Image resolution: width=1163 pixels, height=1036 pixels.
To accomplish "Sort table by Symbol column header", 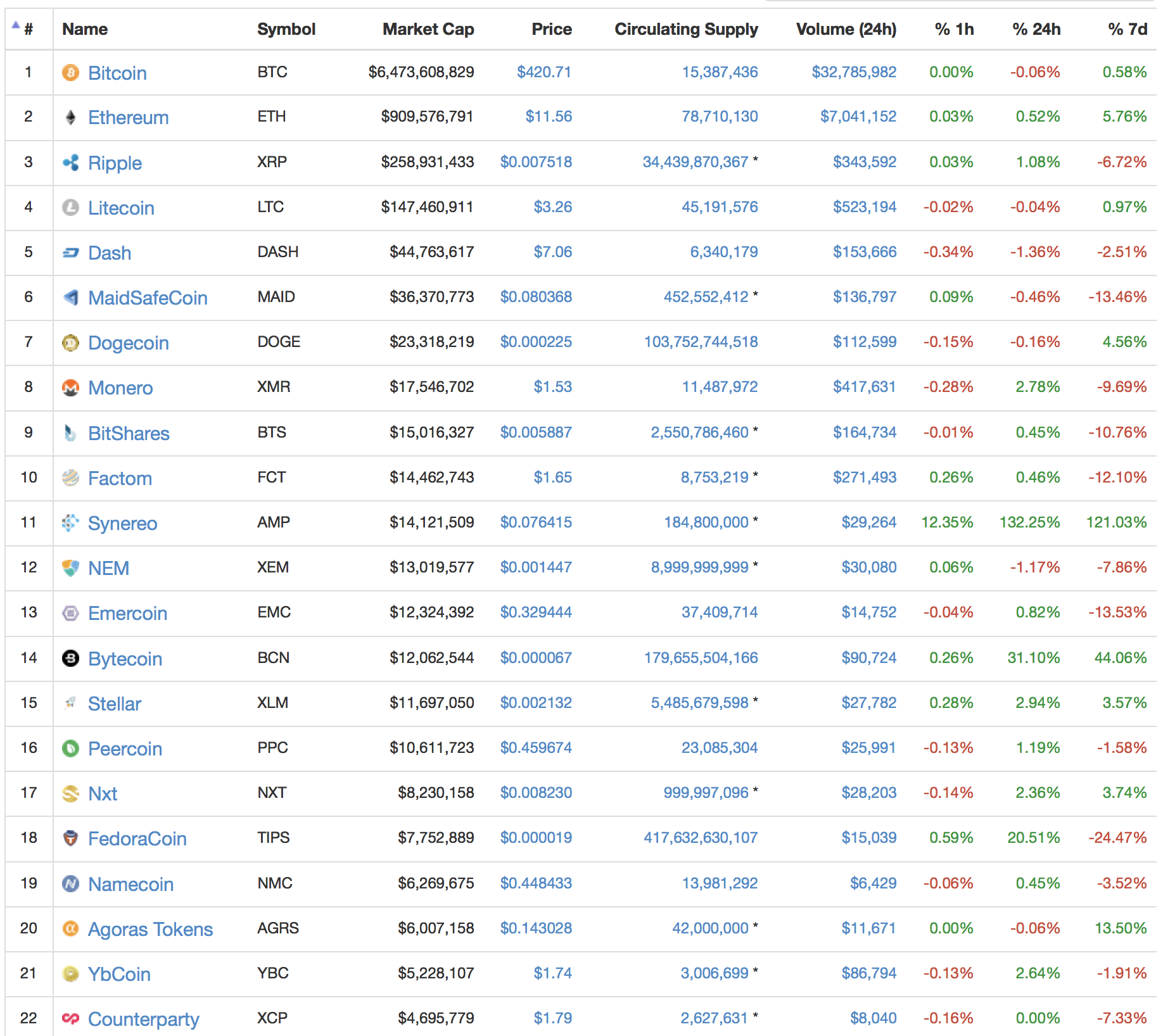I will pyautogui.click(x=286, y=29).
